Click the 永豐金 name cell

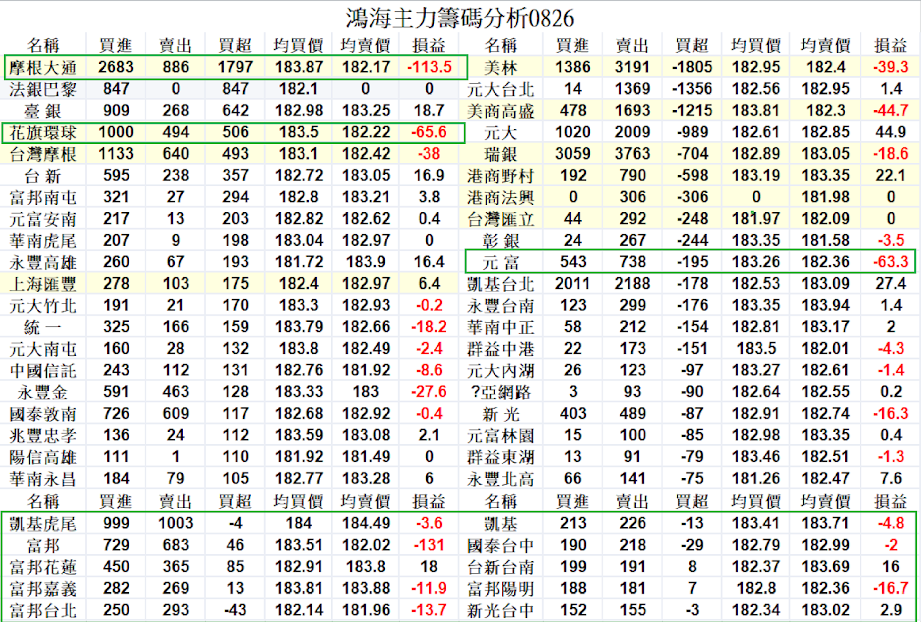43,392
